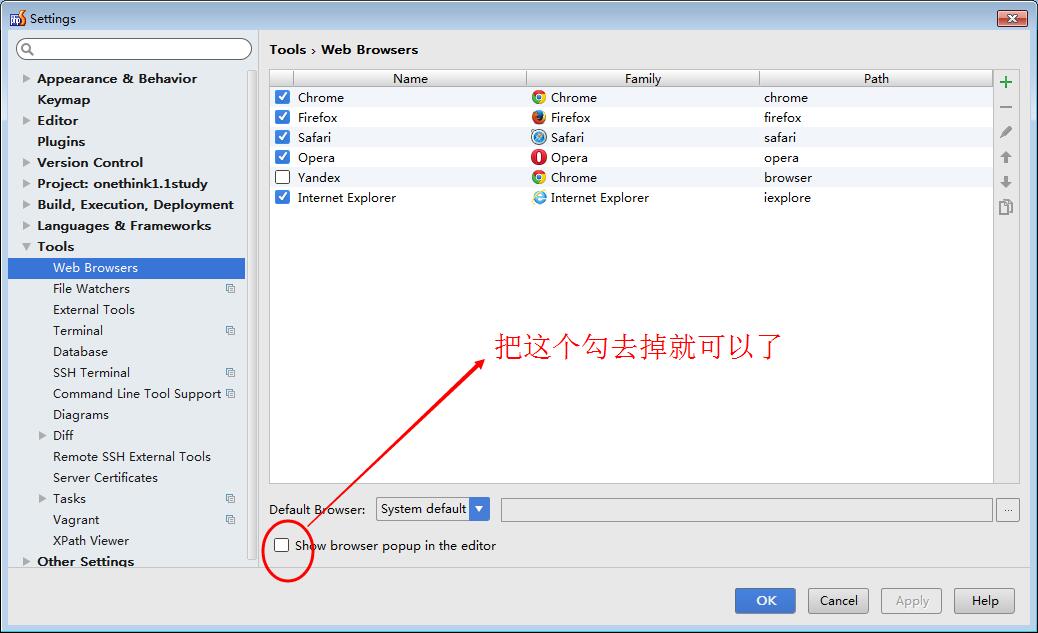Select Plugins in settings tree
This screenshot has width=1038, height=633.
pyautogui.click(x=61, y=142)
